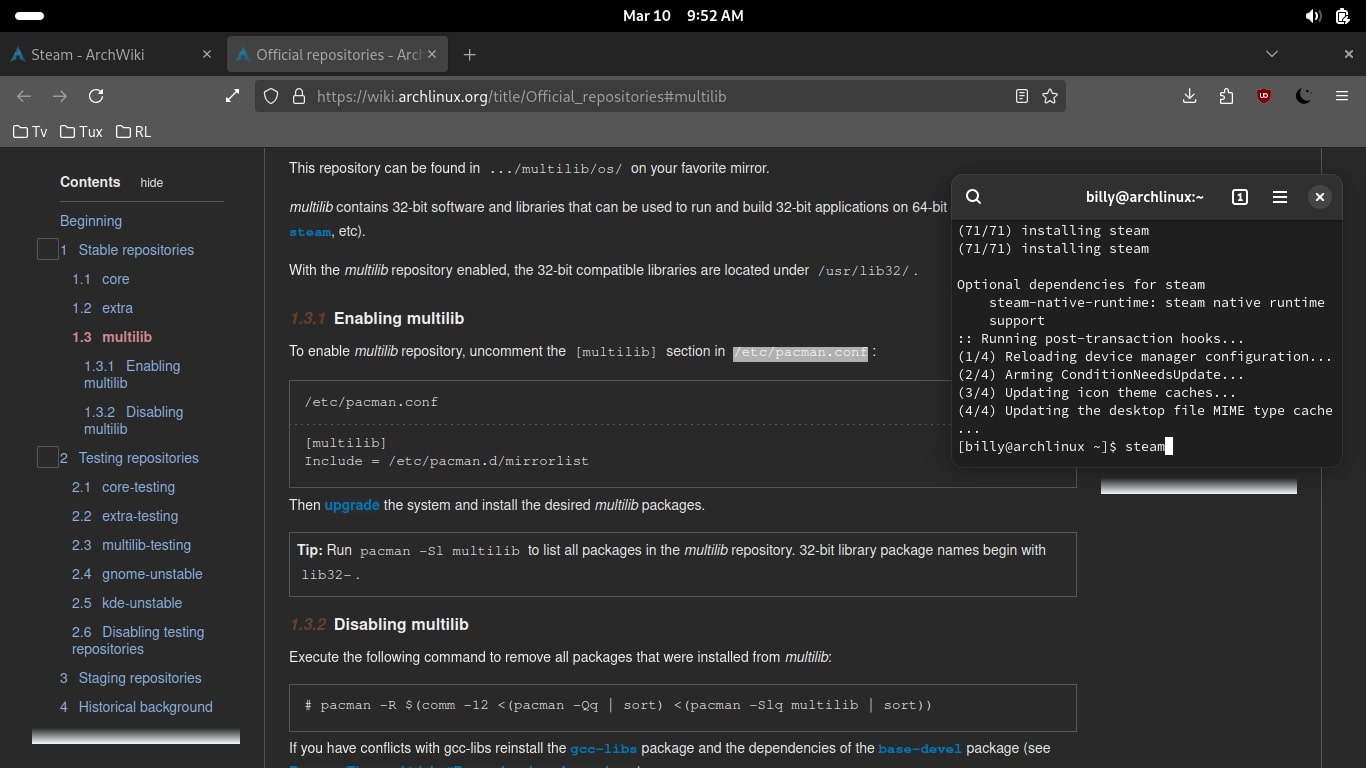Open a new browser tab
The height and width of the screenshot is (768, 1366).
(470, 54)
